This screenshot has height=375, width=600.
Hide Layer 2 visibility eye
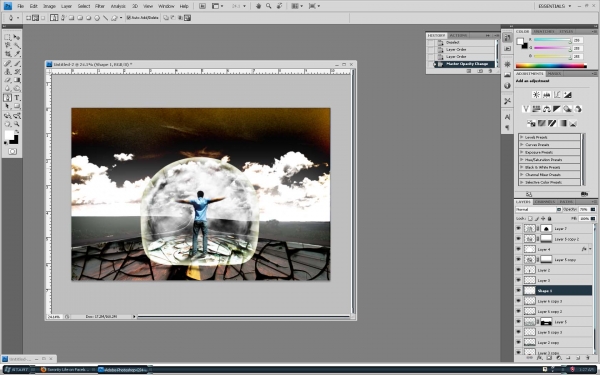click(x=518, y=270)
